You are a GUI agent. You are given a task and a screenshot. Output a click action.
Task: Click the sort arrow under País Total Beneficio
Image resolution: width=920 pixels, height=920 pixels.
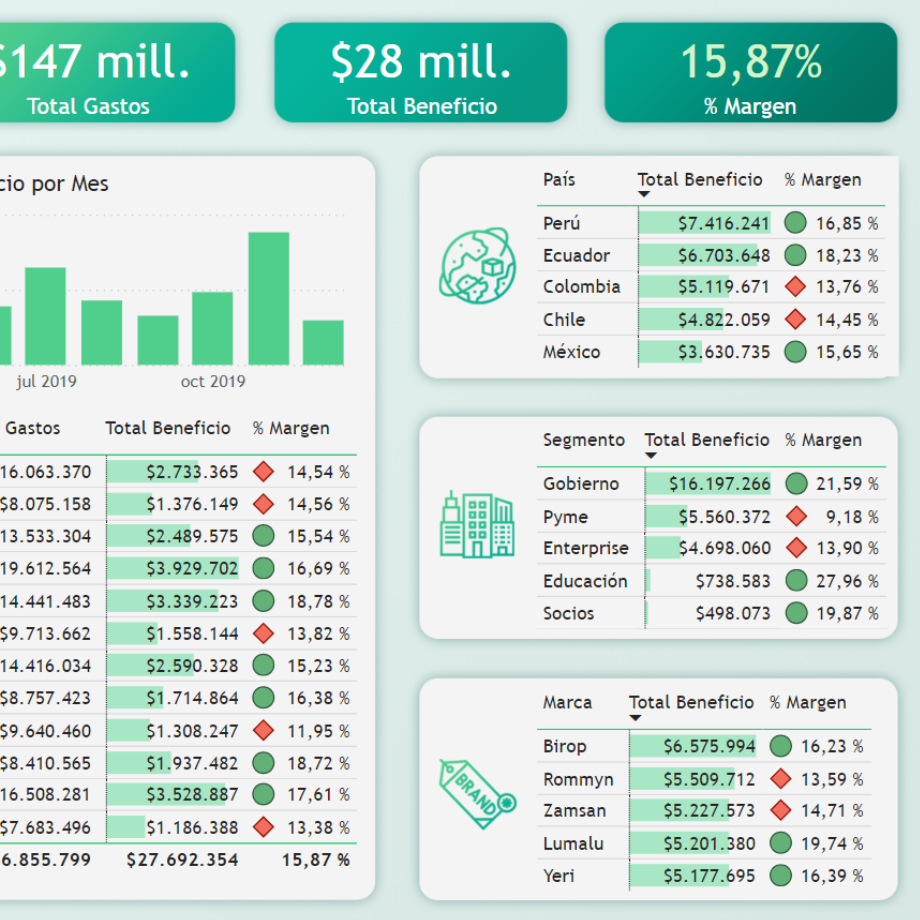644,194
